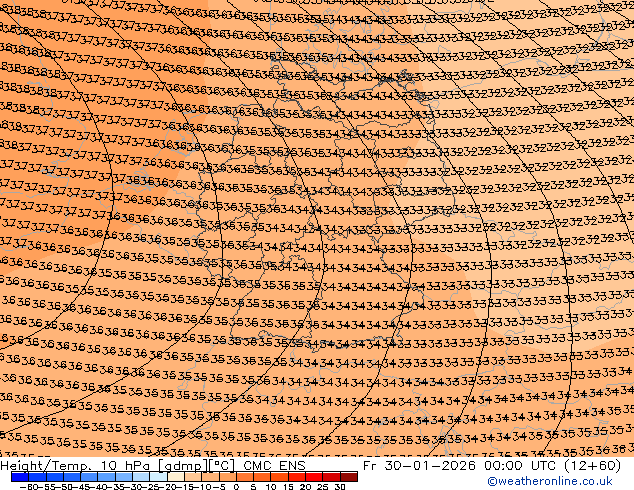Click the '30' value on legend scale
The image size is (634, 490).
[x=340, y=486]
